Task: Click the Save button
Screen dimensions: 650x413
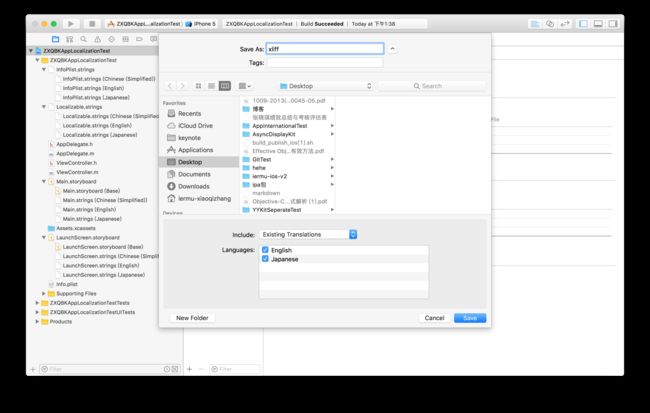Action: click(x=470, y=318)
